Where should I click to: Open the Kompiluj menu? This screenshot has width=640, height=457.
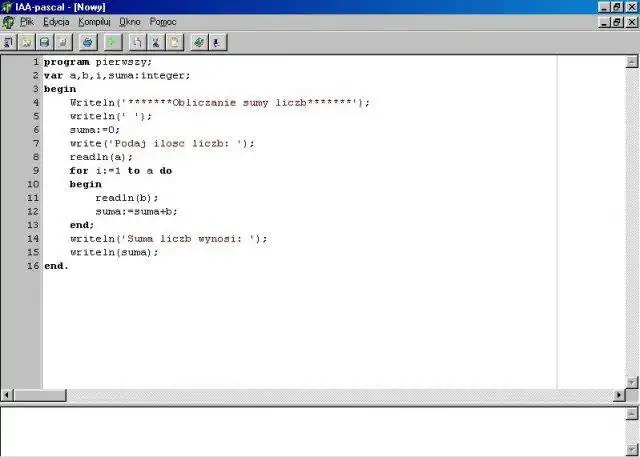click(94, 22)
